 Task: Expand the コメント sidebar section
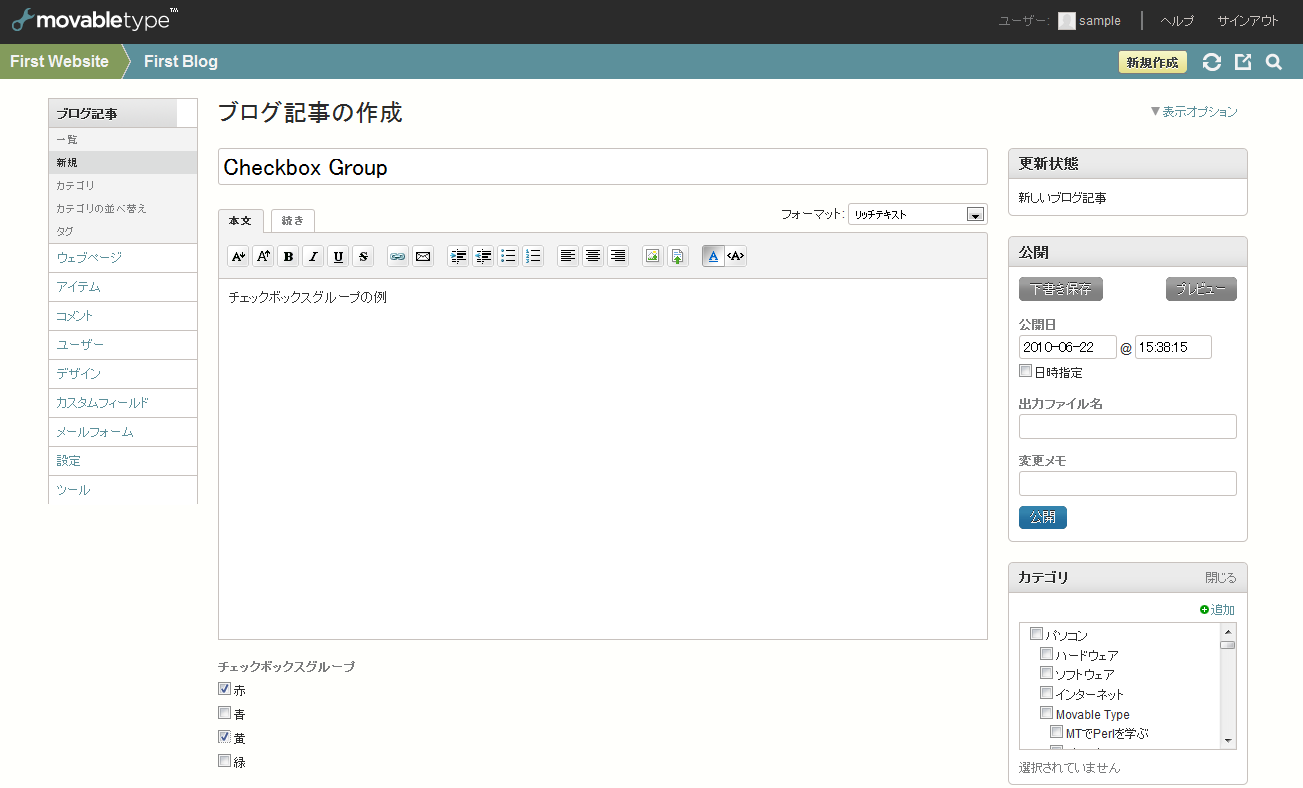(122, 316)
